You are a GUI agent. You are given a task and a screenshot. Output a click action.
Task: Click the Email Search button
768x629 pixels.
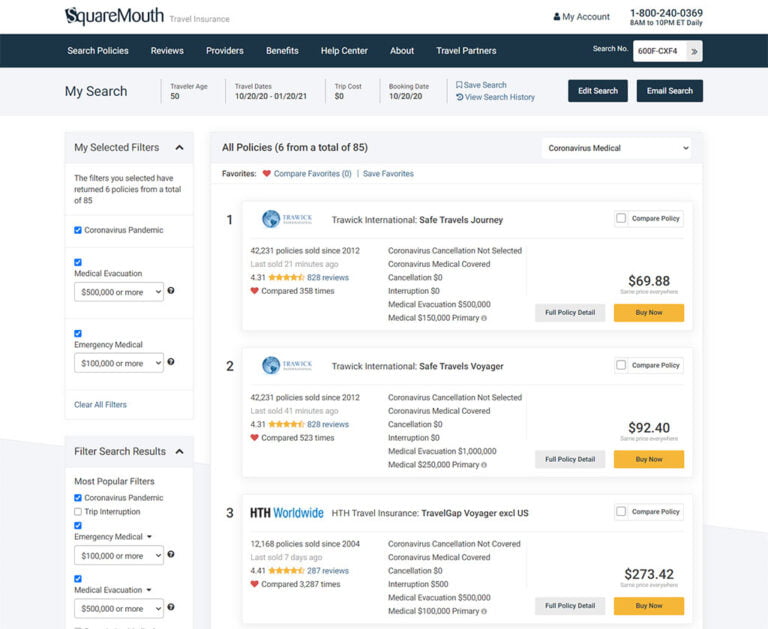(x=670, y=91)
